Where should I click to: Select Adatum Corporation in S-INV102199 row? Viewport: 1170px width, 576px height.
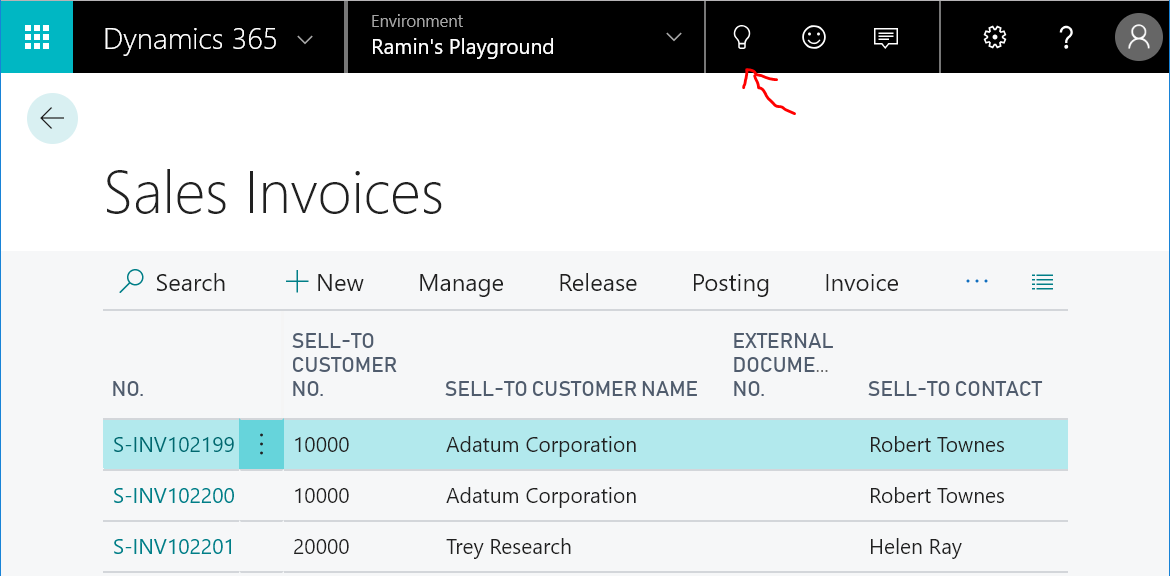pyautogui.click(x=542, y=445)
